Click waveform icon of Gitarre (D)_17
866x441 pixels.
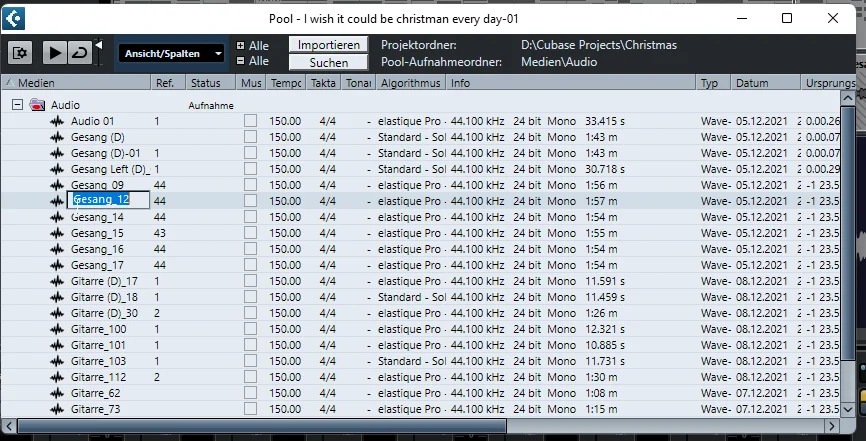[x=57, y=281]
